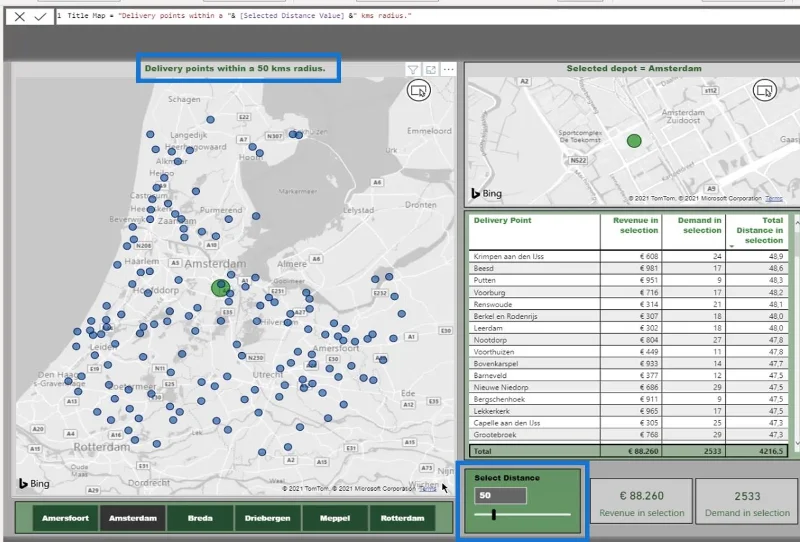Screen dimensions: 800x542
Task: Select Grootebroek delivery point row
Action: pos(628,435)
